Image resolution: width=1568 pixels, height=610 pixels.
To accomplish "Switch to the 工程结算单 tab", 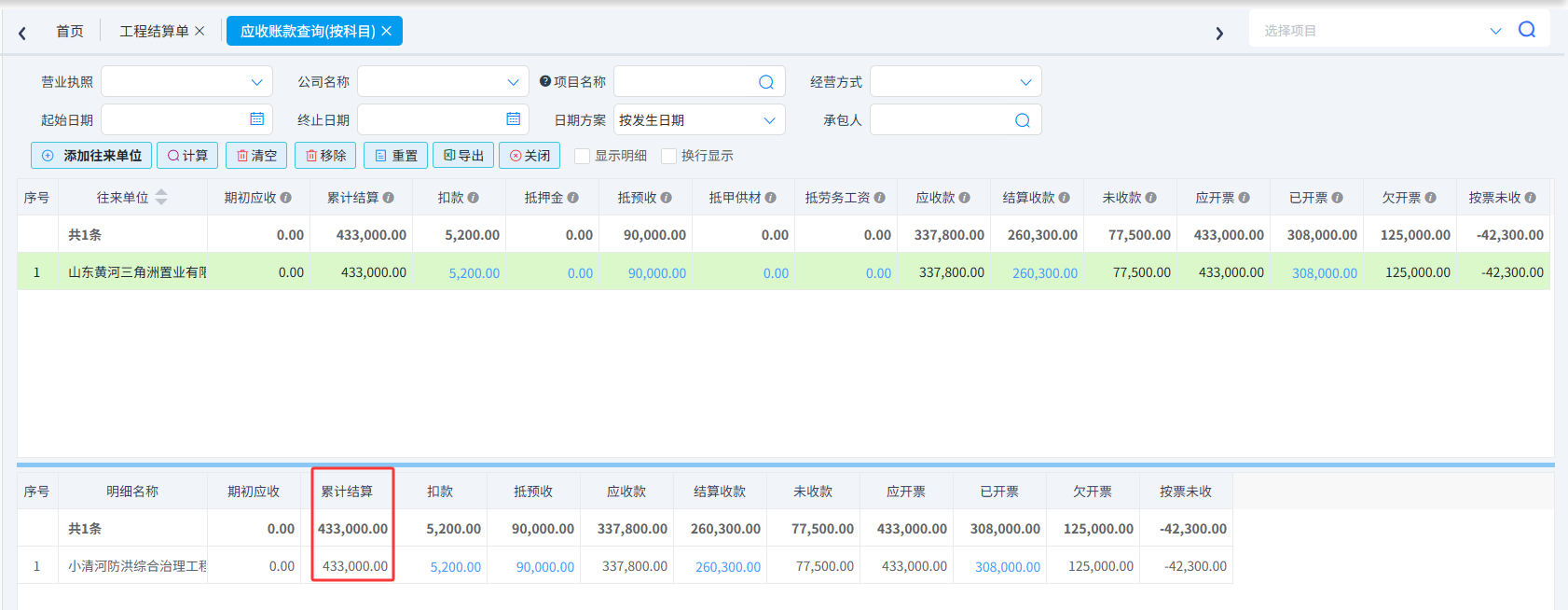I will coord(154,31).
